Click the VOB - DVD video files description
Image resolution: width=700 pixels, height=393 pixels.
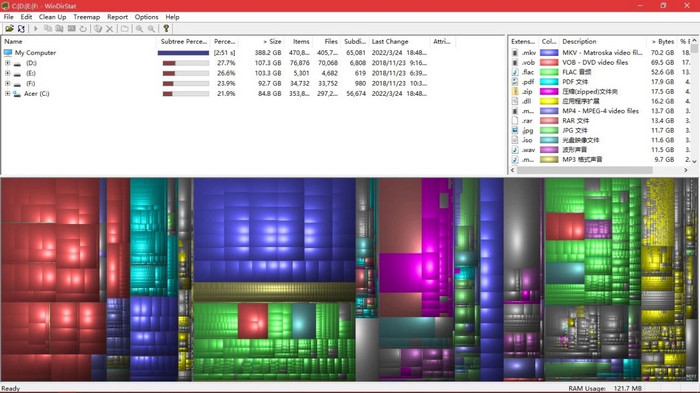coord(595,63)
